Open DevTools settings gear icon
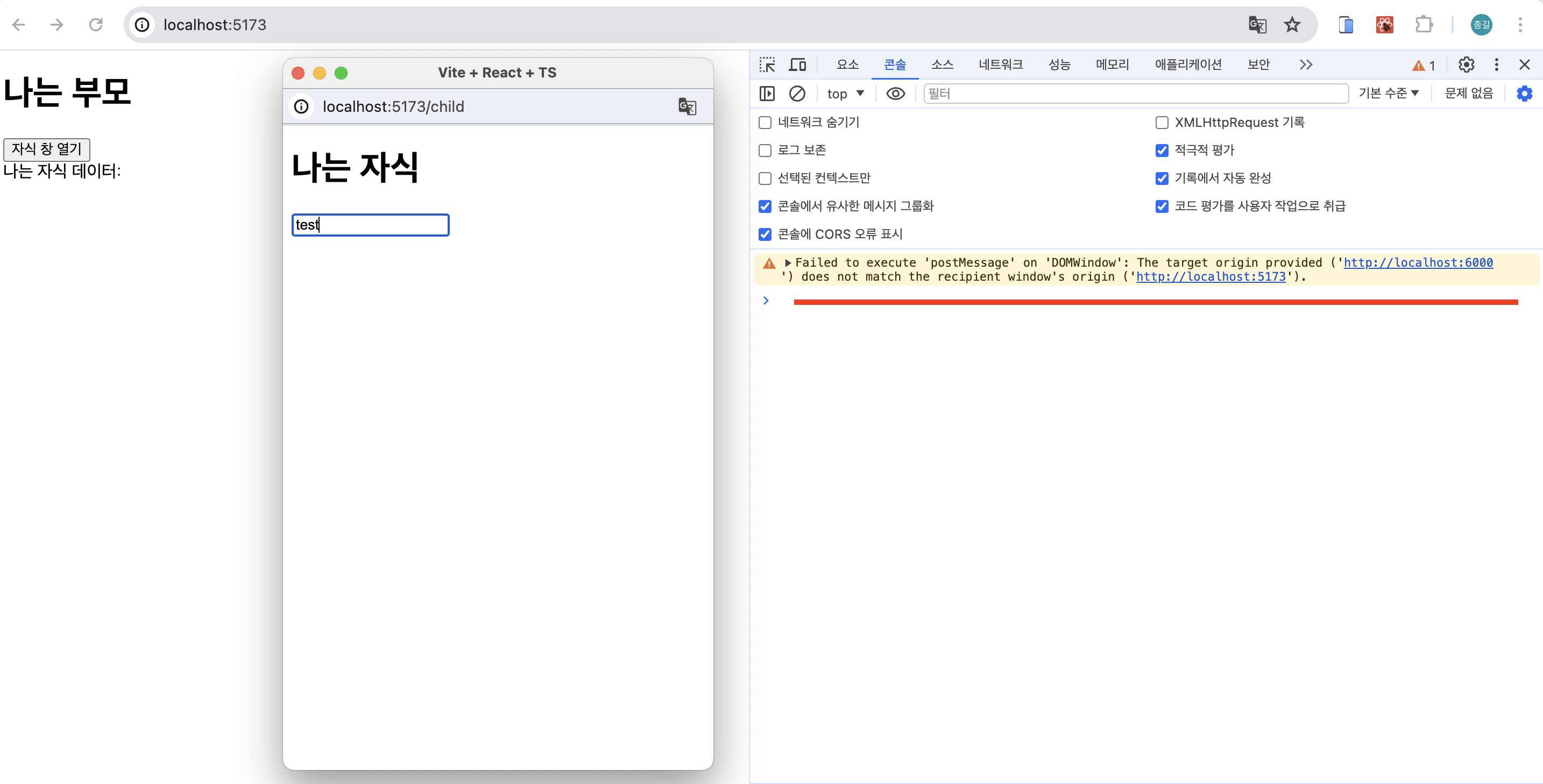Image resolution: width=1543 pixels, height=784 pixels. [x=1466, y=65]
